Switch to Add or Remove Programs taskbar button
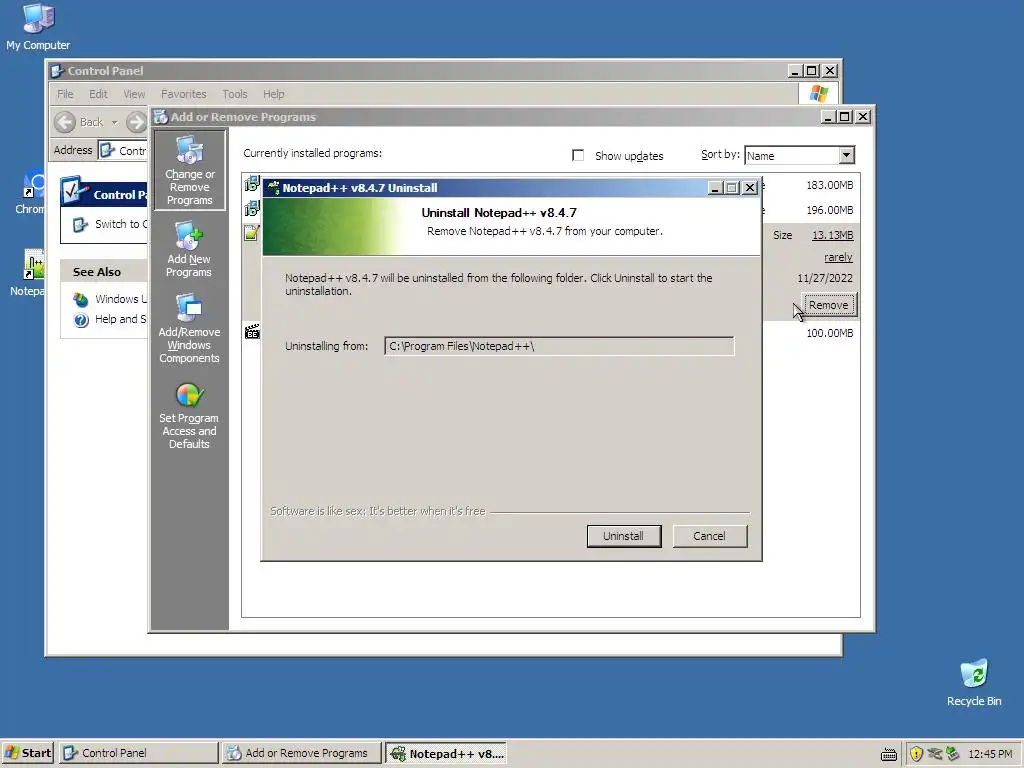 coord(301,753)
